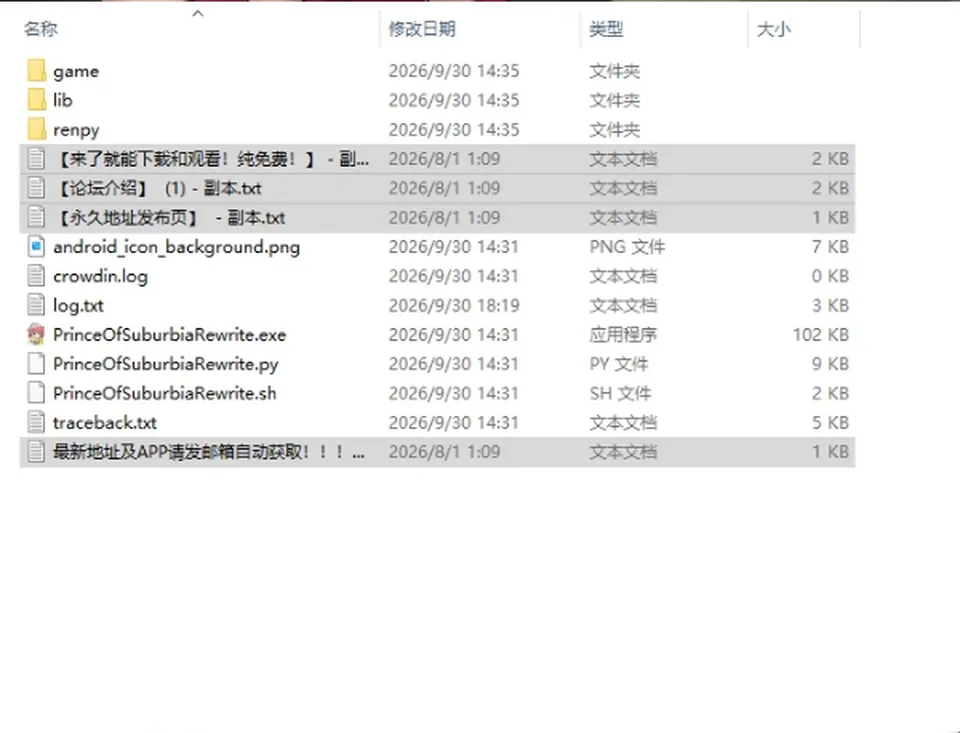This screenshot has height=733, width=960.
Task: Click the PrinceOfSuburbiaRewrite.py file icon
Action: [x=36, y=364]
